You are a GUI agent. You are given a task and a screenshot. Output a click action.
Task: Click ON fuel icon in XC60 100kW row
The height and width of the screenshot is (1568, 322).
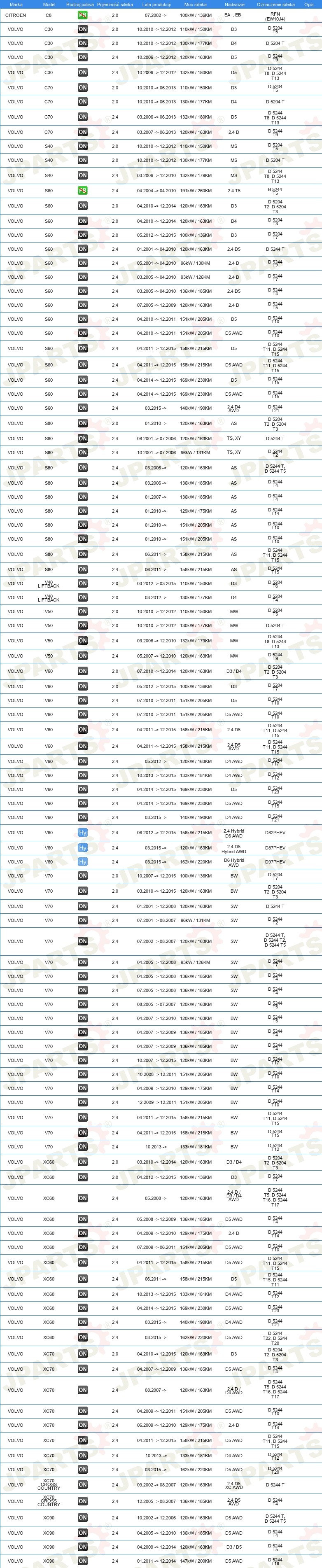82,1177
